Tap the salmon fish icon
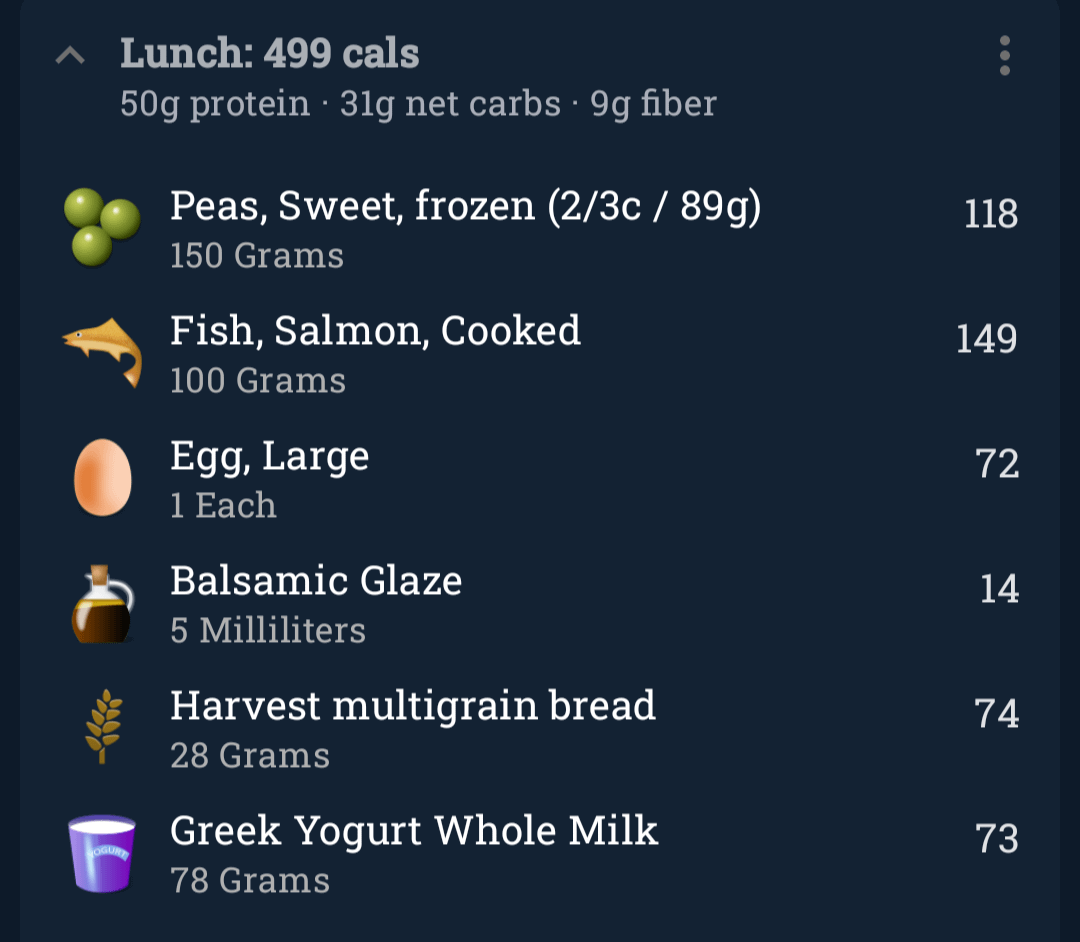Screen dimensions: 1080x942 click(102, 350)
